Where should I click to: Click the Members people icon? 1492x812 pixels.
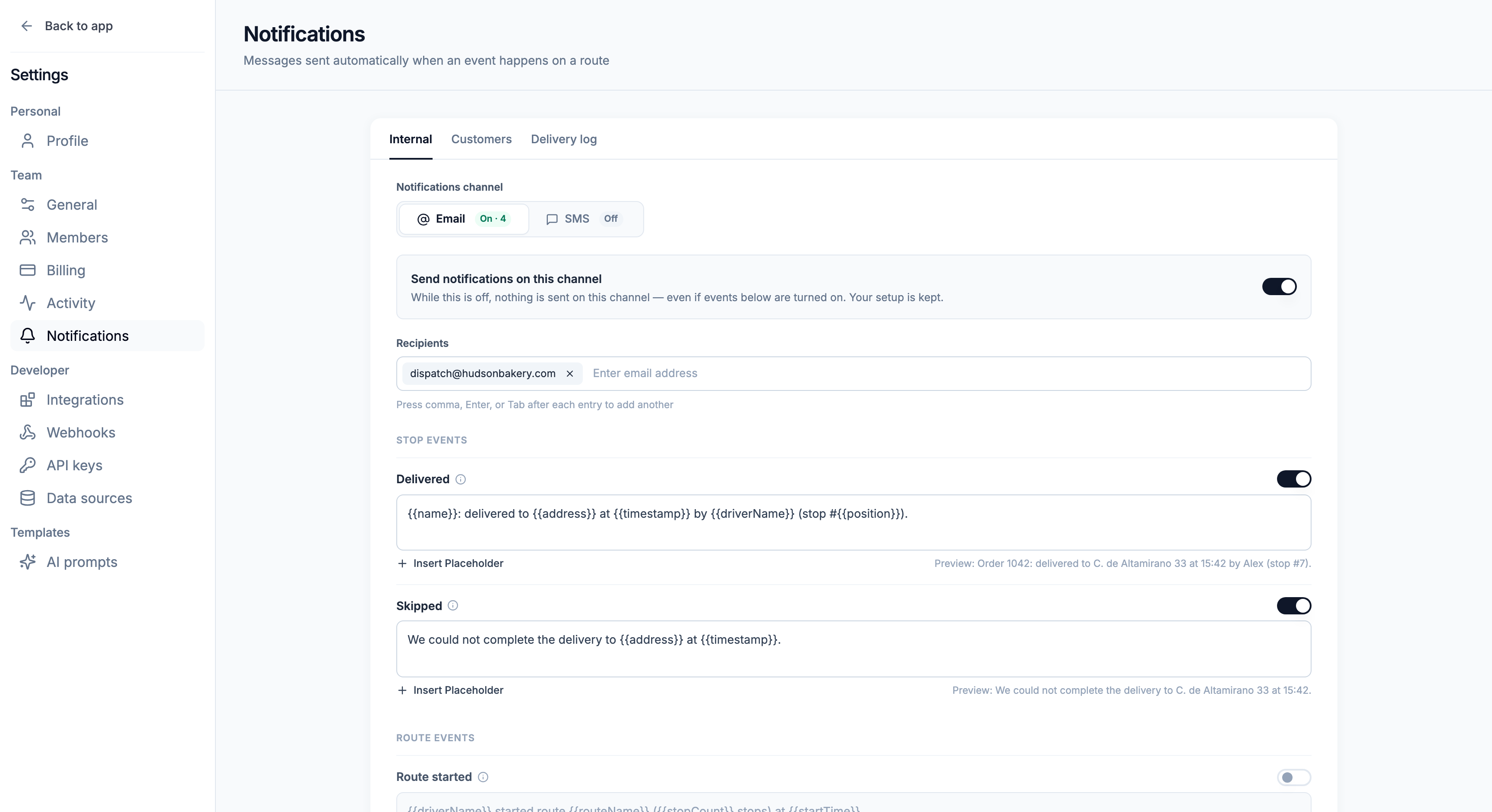27,237
